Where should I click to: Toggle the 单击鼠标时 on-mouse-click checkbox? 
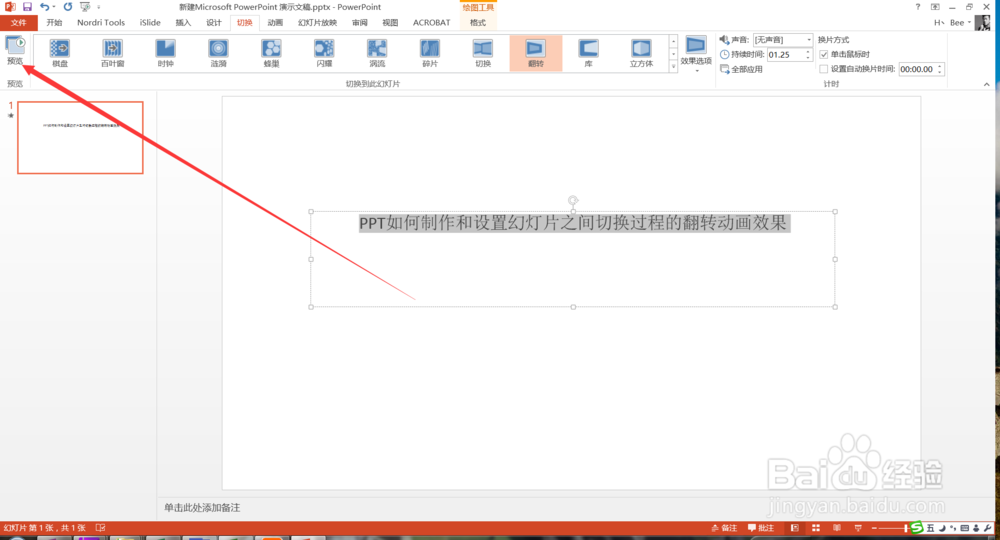click(823, 54)
